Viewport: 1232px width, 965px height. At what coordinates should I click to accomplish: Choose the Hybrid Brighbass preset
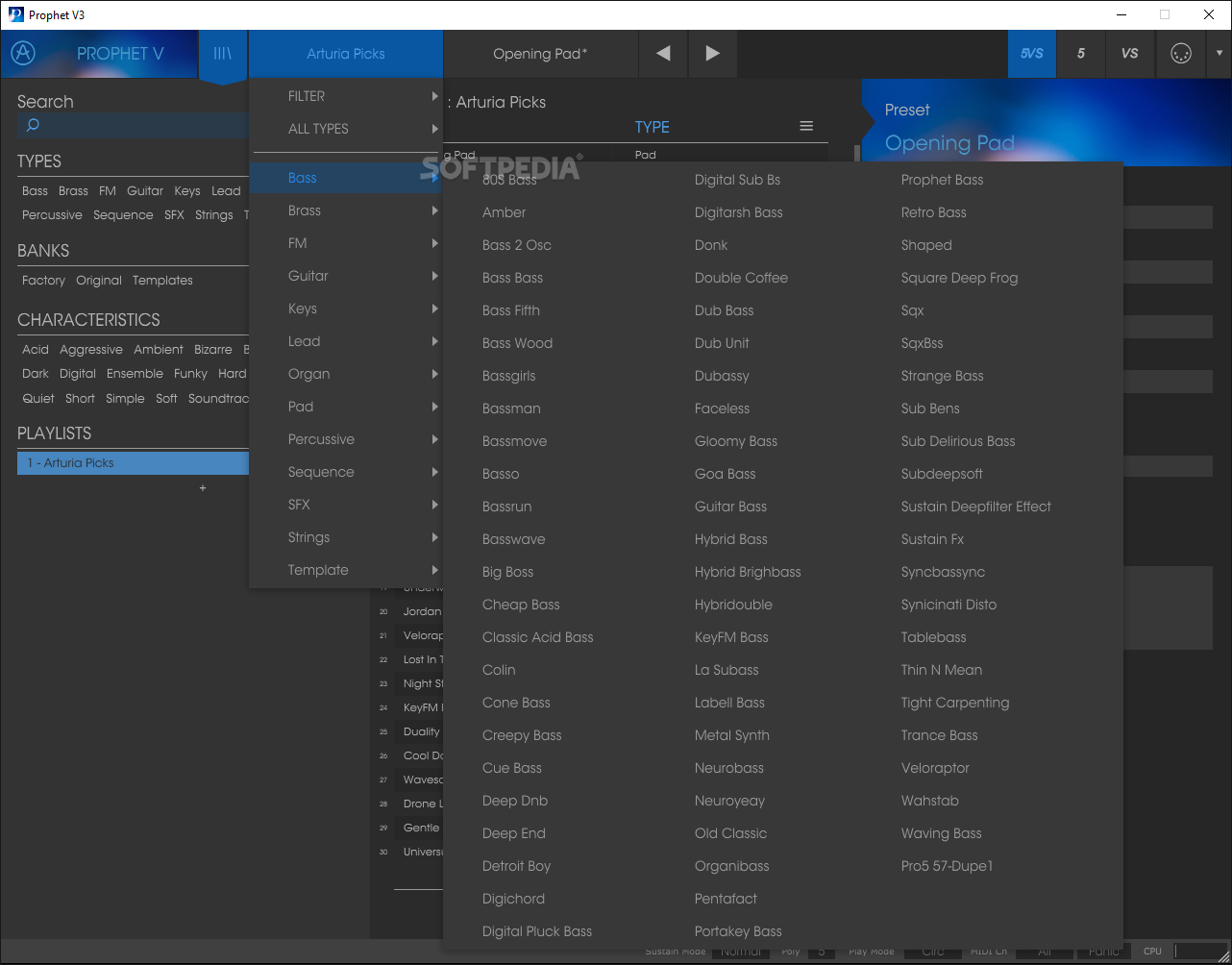coord(748,572)
